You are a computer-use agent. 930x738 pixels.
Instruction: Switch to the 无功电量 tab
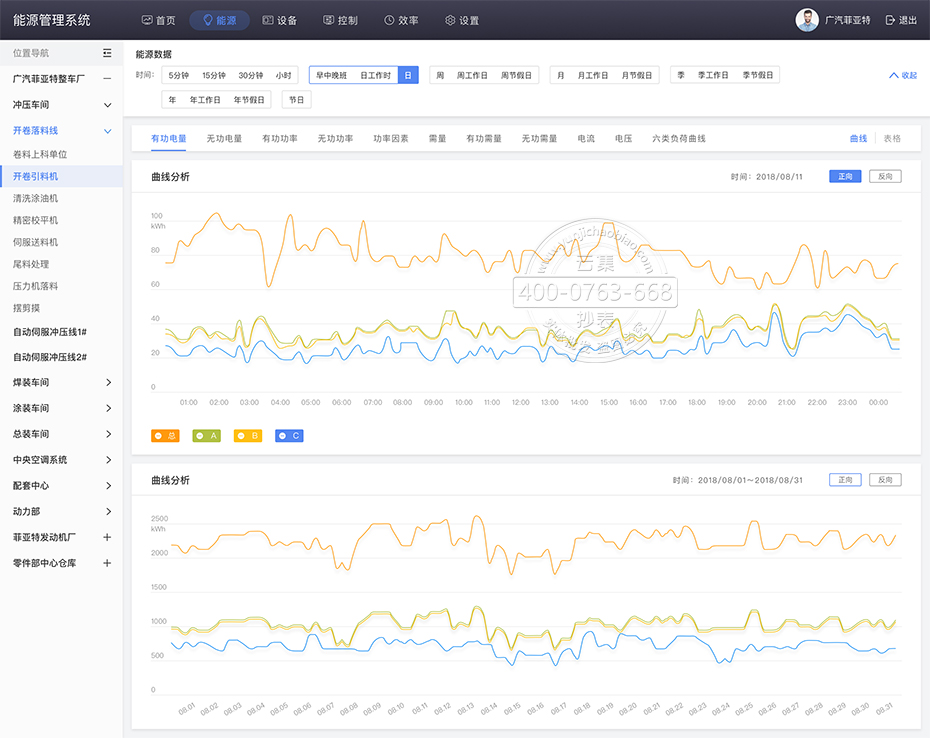[224, 139]
